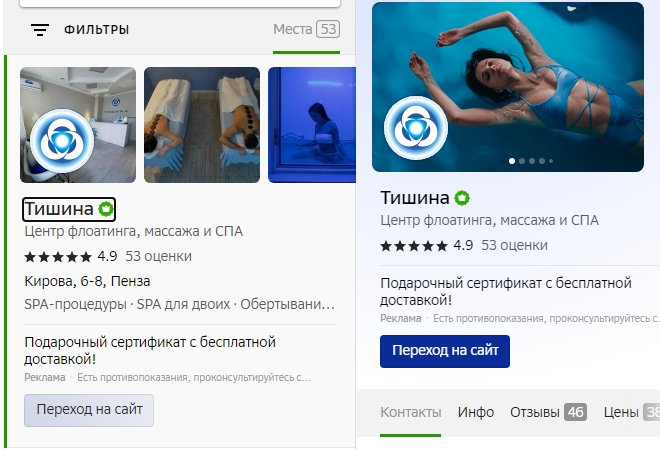Viewport: 660px width, 450px height.
Task: Click the star rating in the listing
Action: 58,257
